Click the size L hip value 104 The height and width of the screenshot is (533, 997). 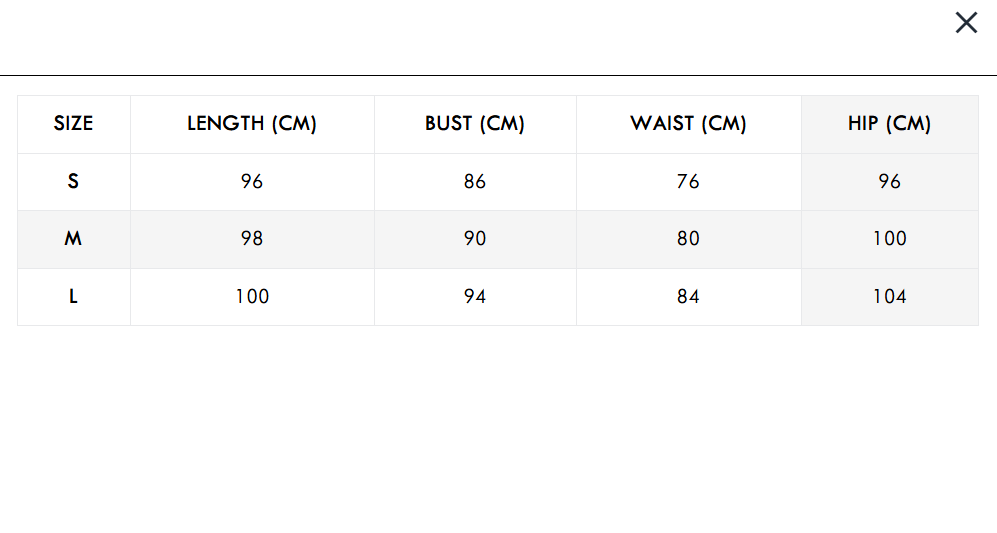889,297
